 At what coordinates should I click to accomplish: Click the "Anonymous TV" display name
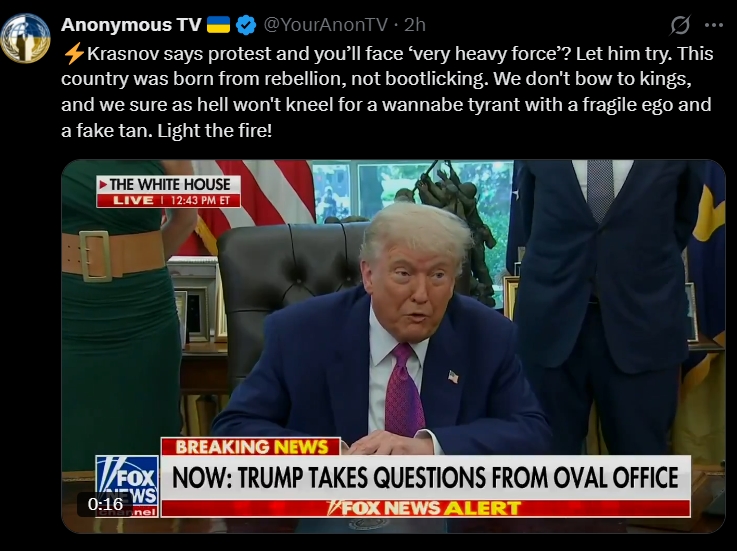pos(131,24)
